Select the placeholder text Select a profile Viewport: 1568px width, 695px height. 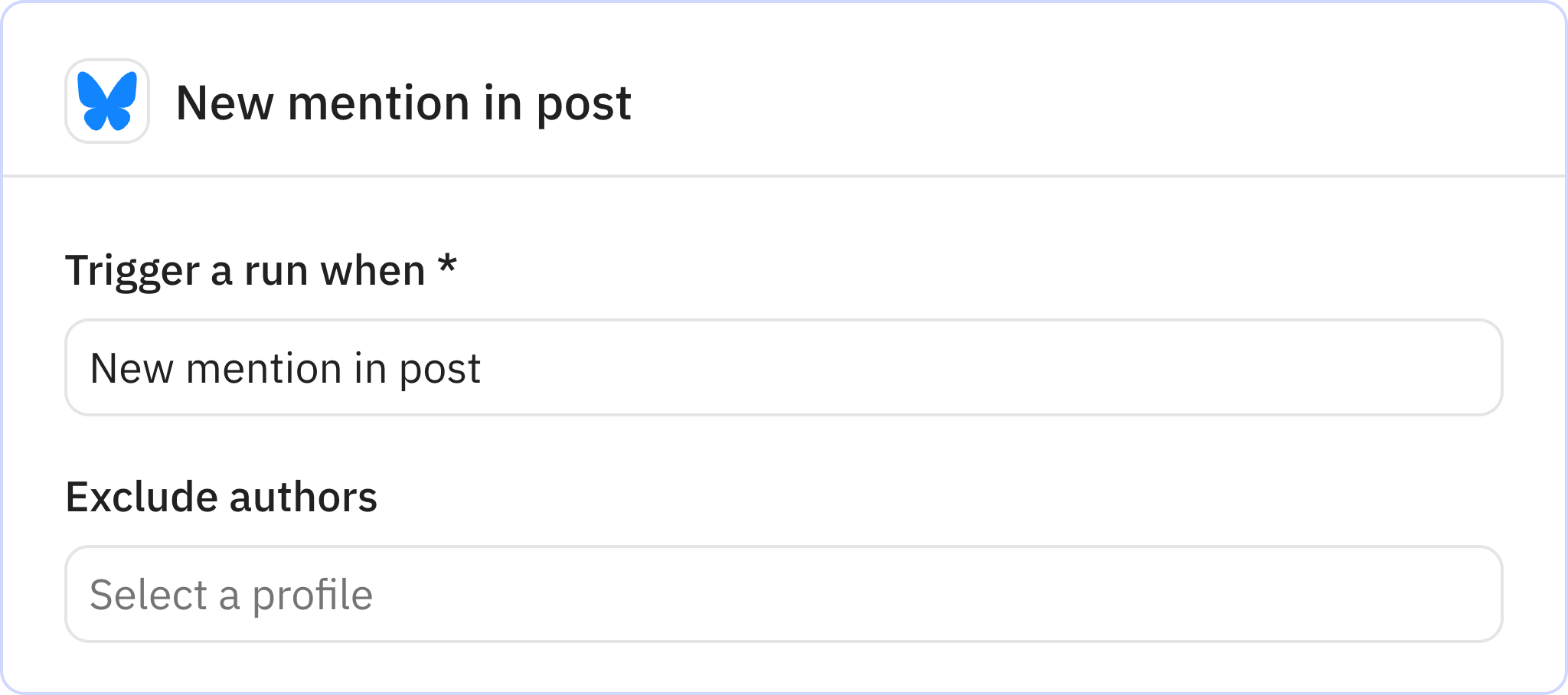coord(233,595)
